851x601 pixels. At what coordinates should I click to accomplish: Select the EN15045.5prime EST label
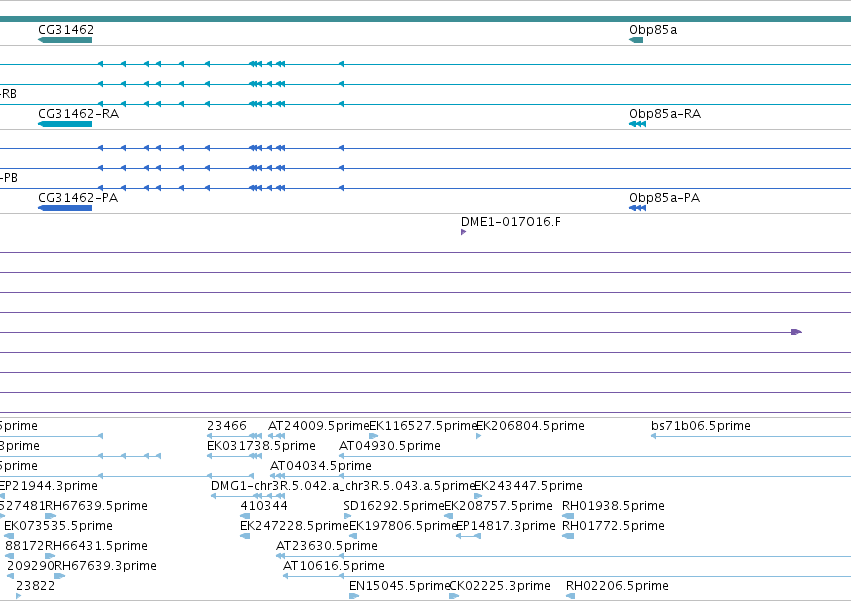pyautogui.click(x=400, y=586)
